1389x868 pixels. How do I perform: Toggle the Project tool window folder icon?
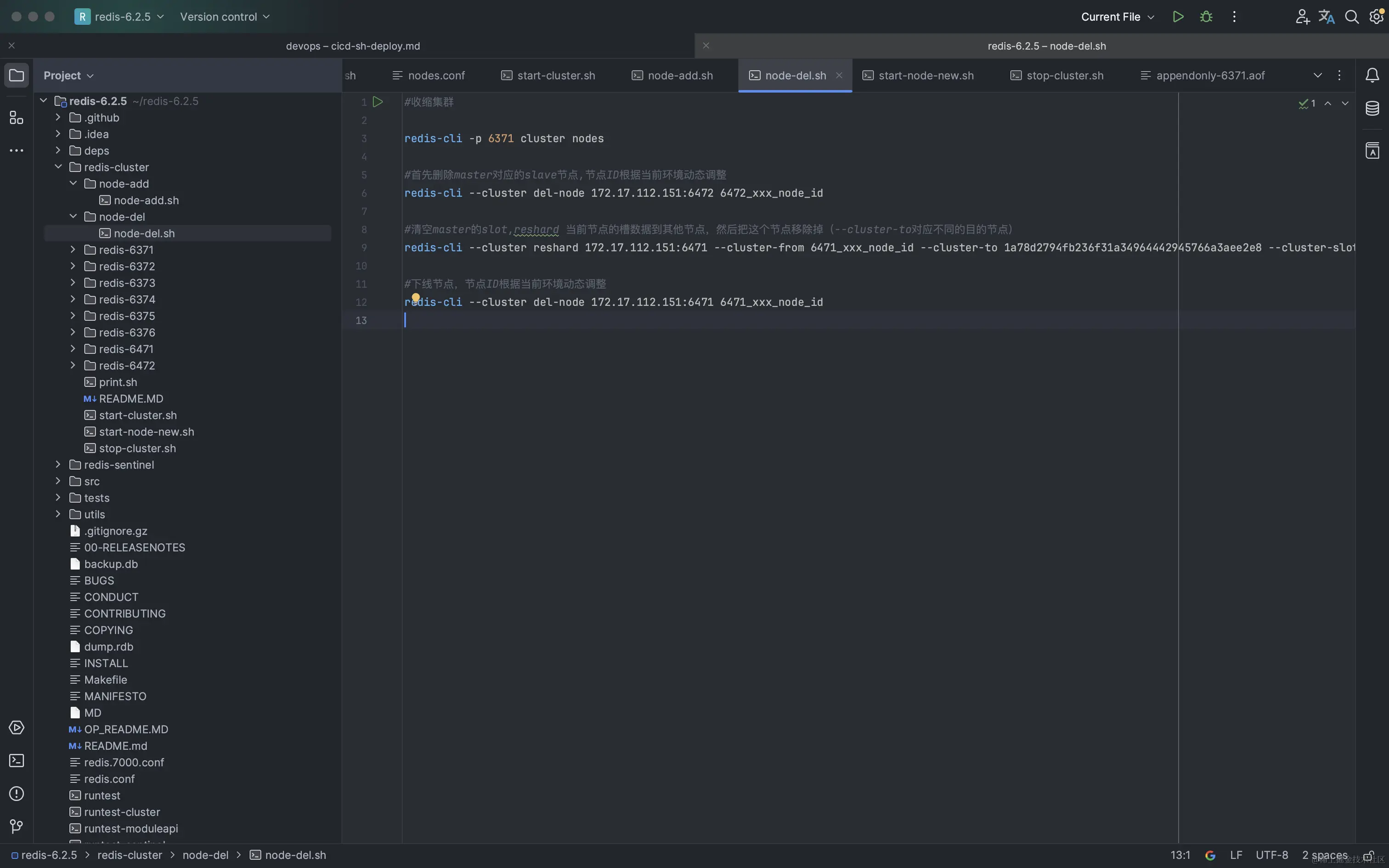tap(17, 75)
